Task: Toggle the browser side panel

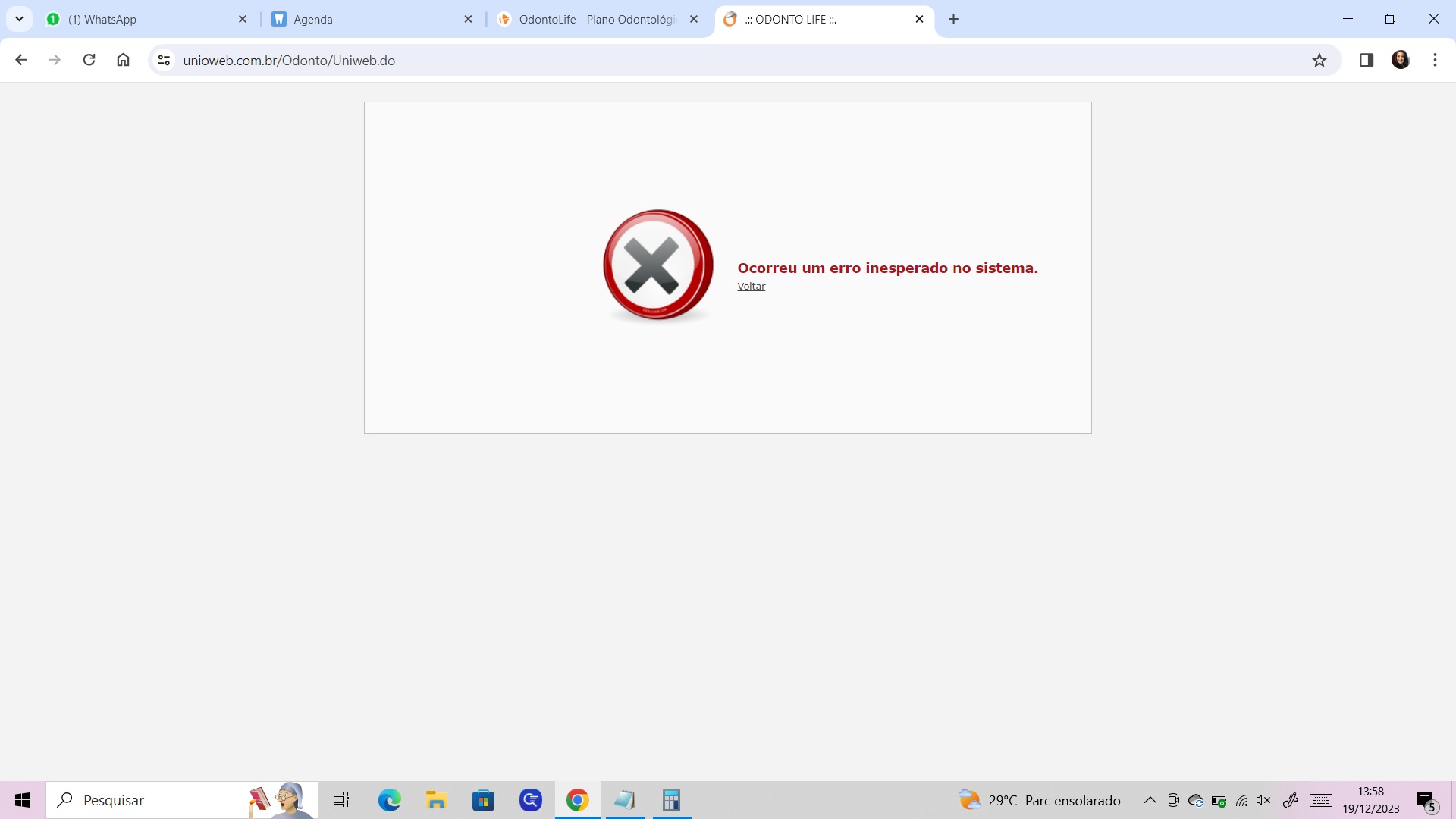Action: 1366,60
